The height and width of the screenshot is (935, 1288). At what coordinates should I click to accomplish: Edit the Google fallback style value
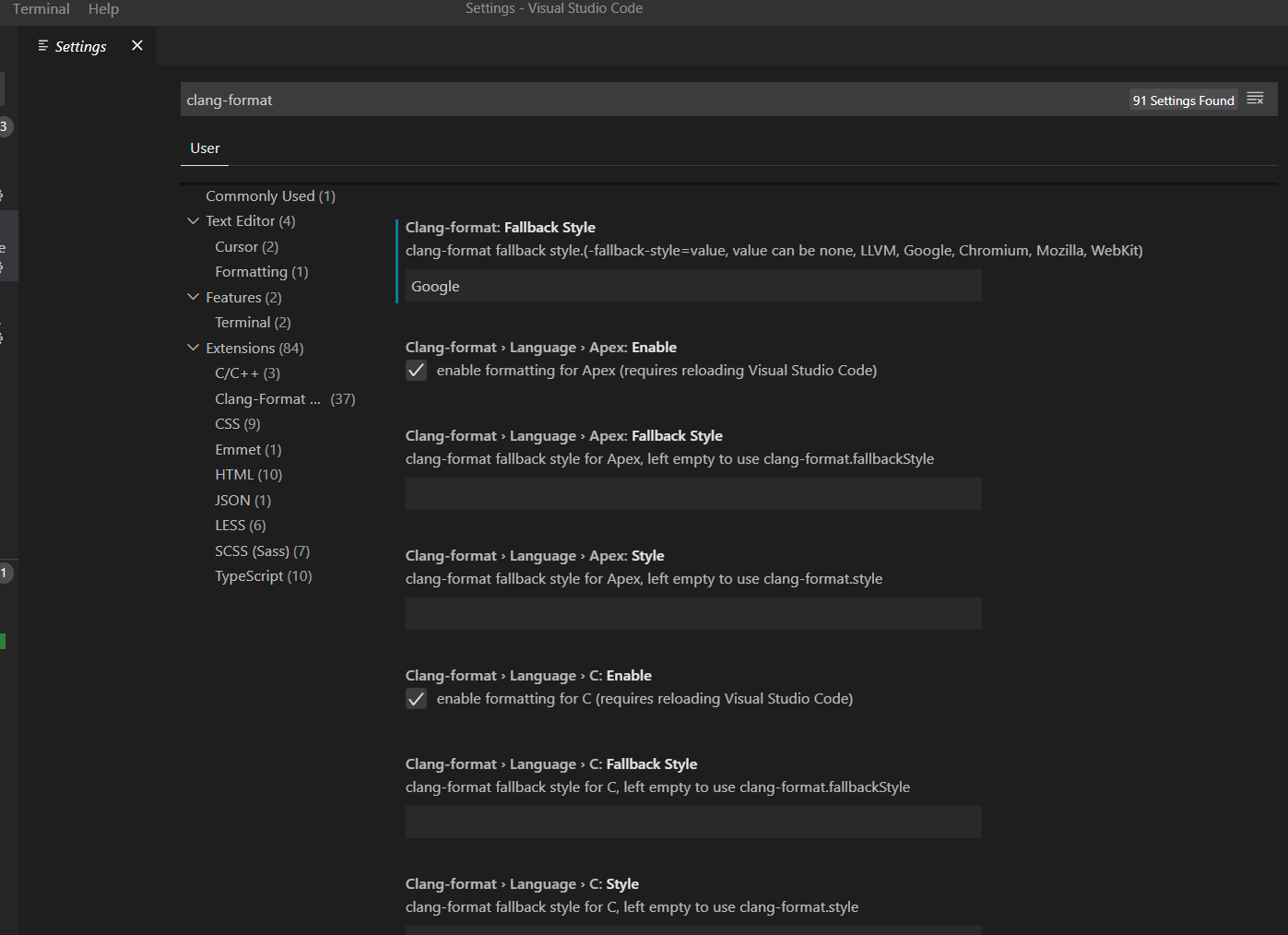click(693, 286)
